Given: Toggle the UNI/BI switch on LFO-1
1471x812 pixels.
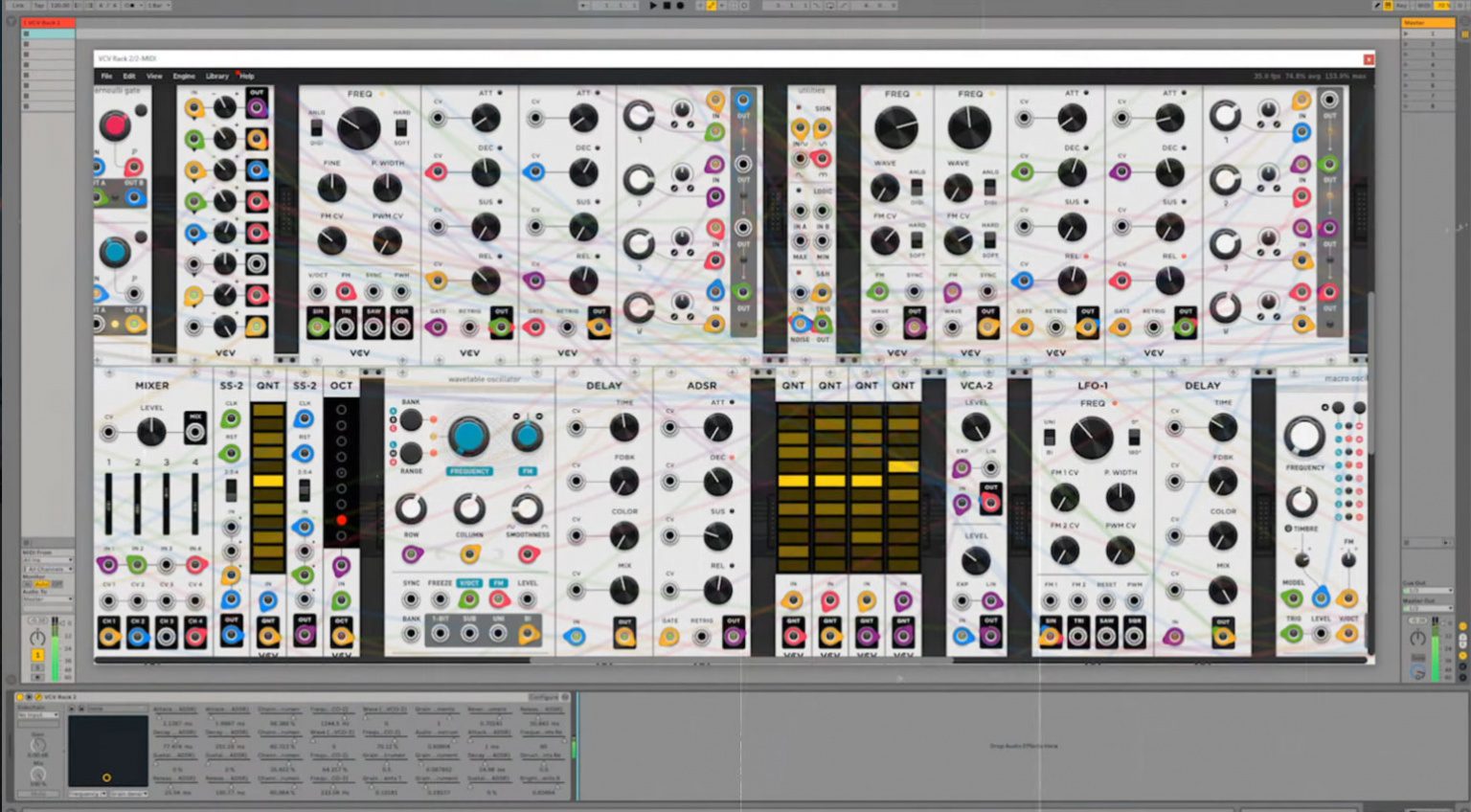Looking at the screenshot, I should click(x=1050, y=435).
